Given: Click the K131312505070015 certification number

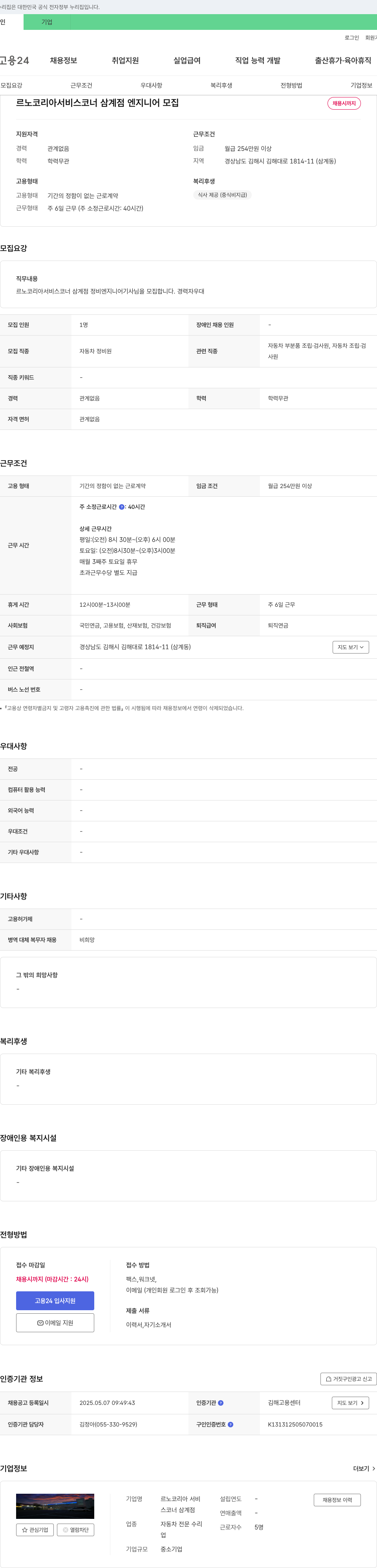Looking at the screenshot, I should click(x=295, y=1424).
